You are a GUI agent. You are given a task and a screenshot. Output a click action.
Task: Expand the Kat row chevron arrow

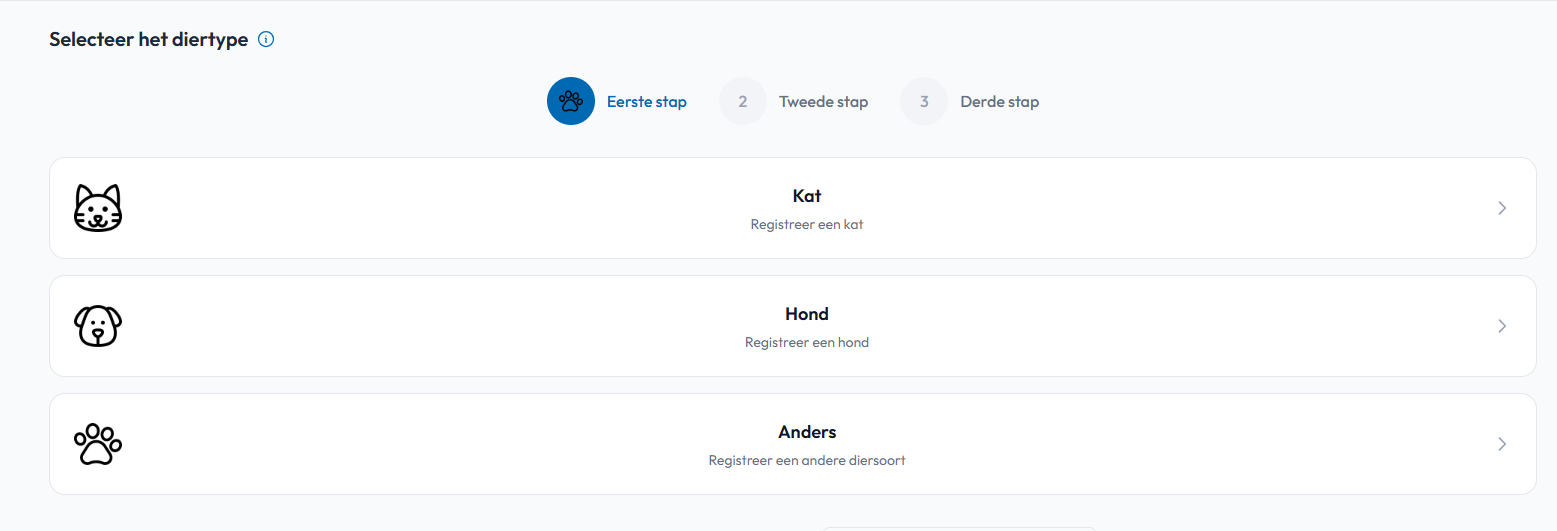tap(1502, 208)
